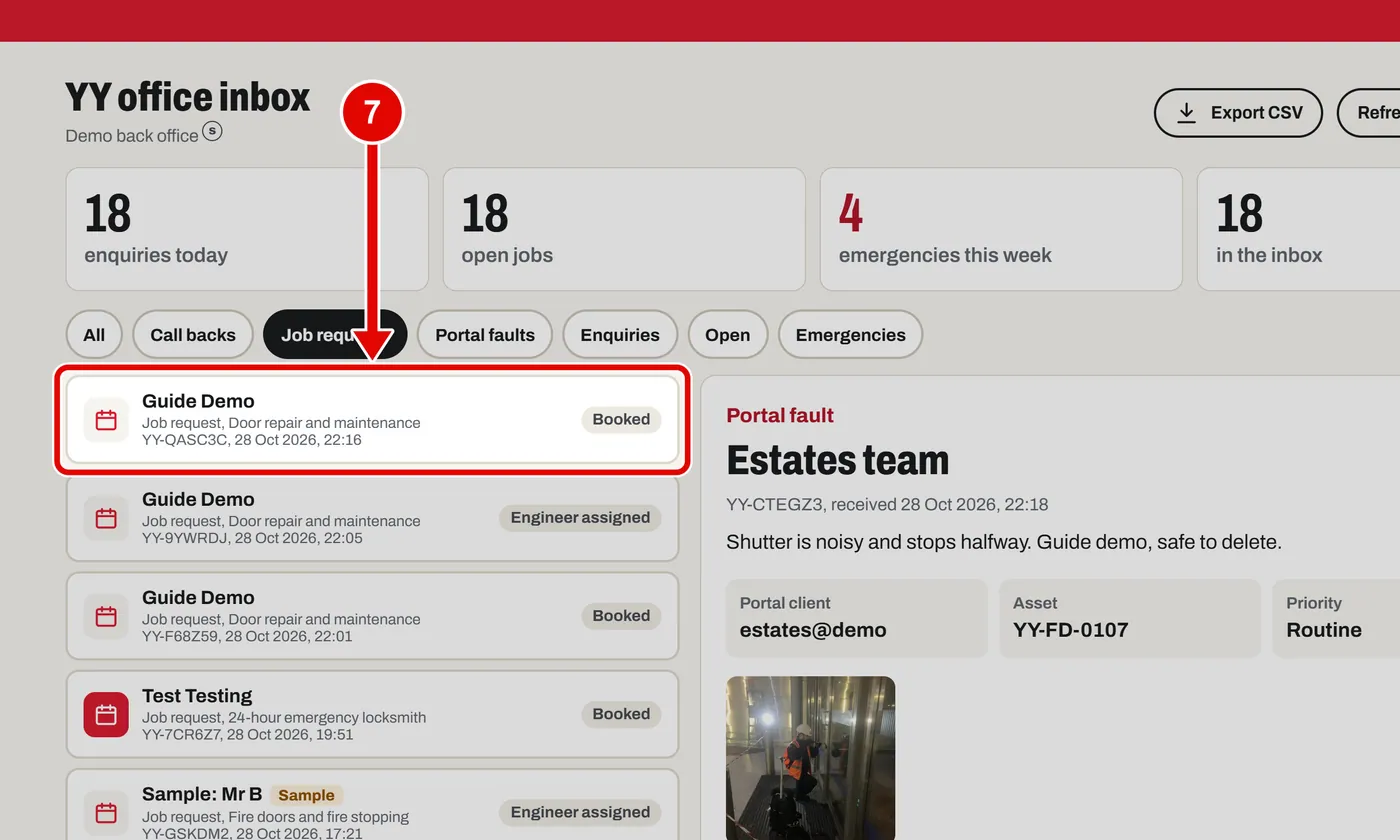The image size is (1400, 840).
Task: Click the Export CSV download icon
Action: [x=1186, y=113]
